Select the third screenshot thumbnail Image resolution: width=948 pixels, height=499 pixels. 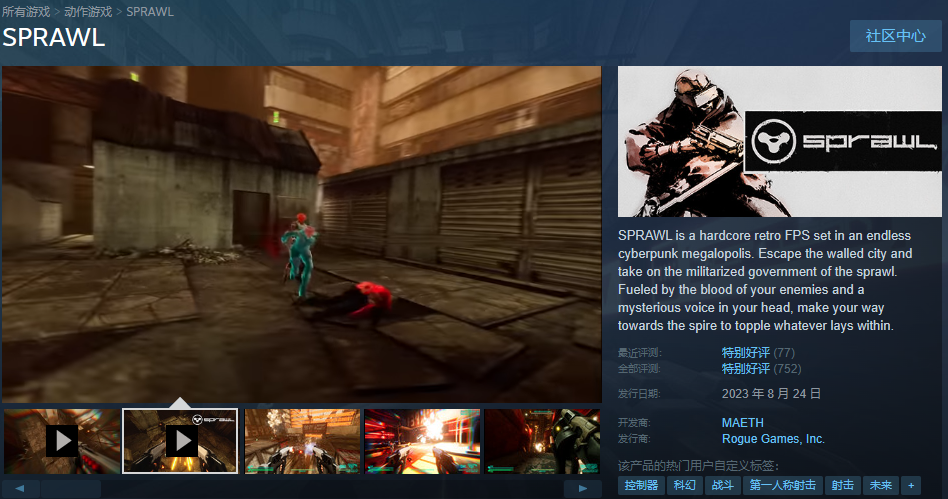click(302, 441)
